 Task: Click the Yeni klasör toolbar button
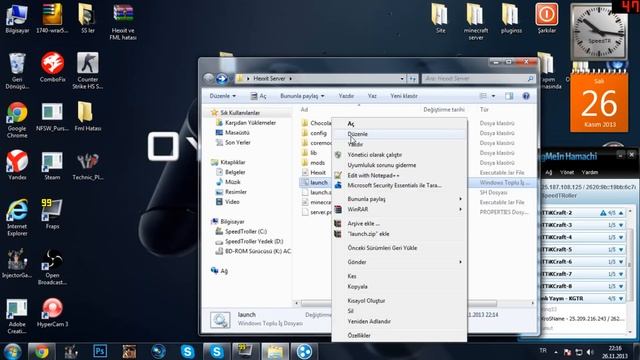(x=404, y=96)
